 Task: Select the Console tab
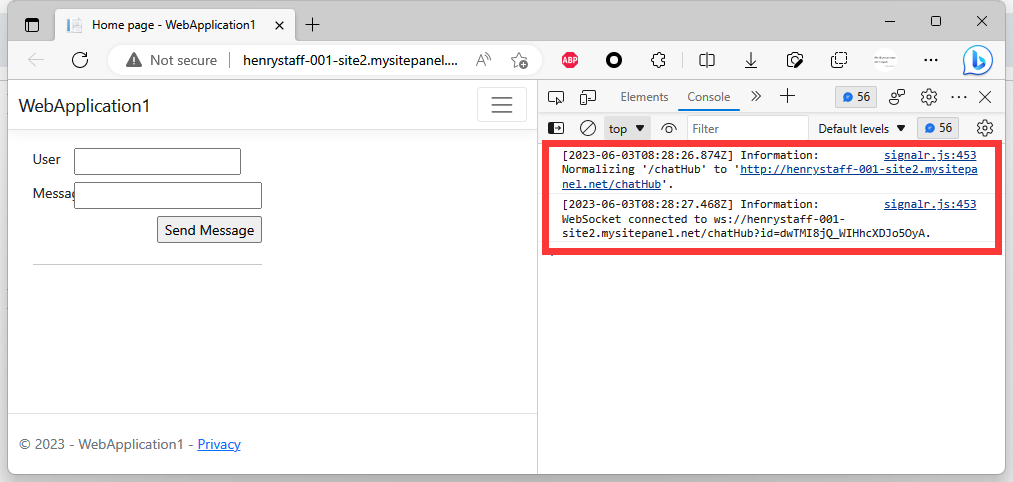708,97
